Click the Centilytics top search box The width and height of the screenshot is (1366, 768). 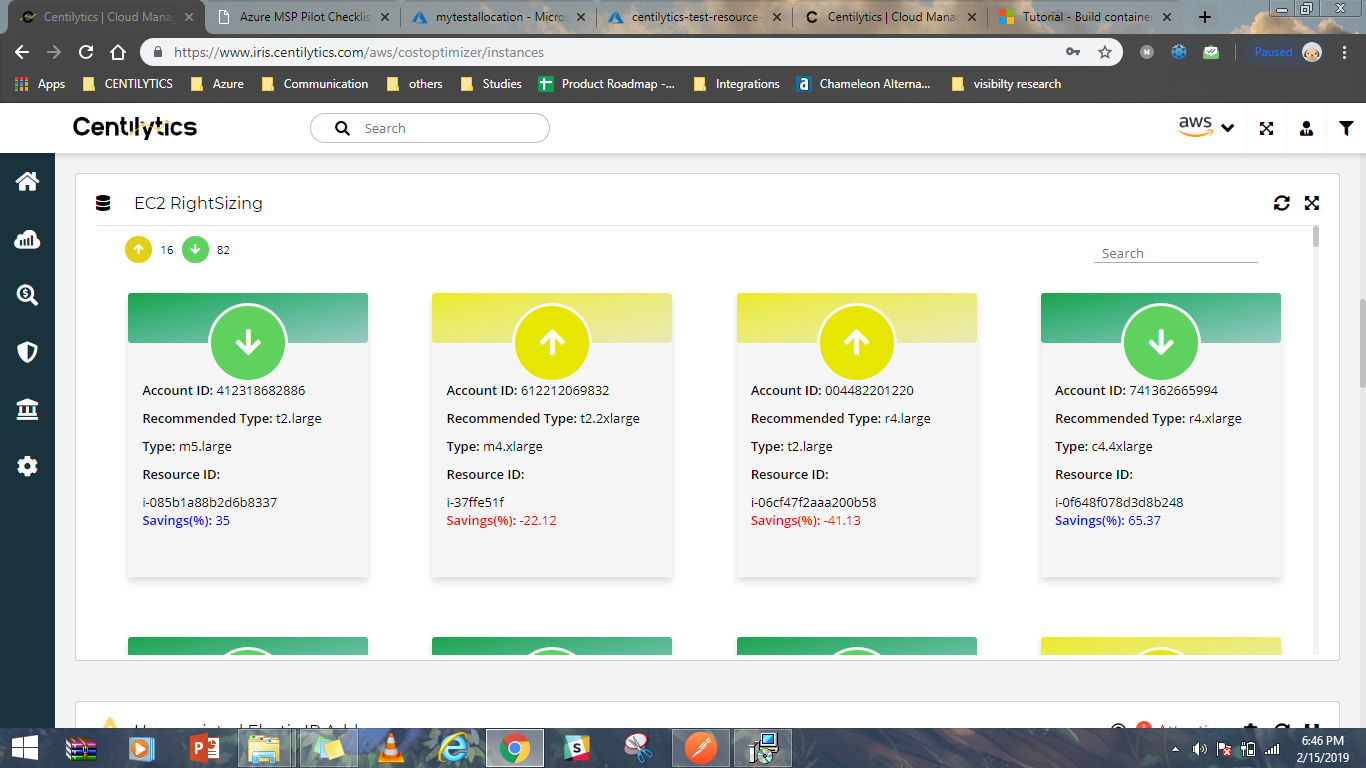coord(430,128)
